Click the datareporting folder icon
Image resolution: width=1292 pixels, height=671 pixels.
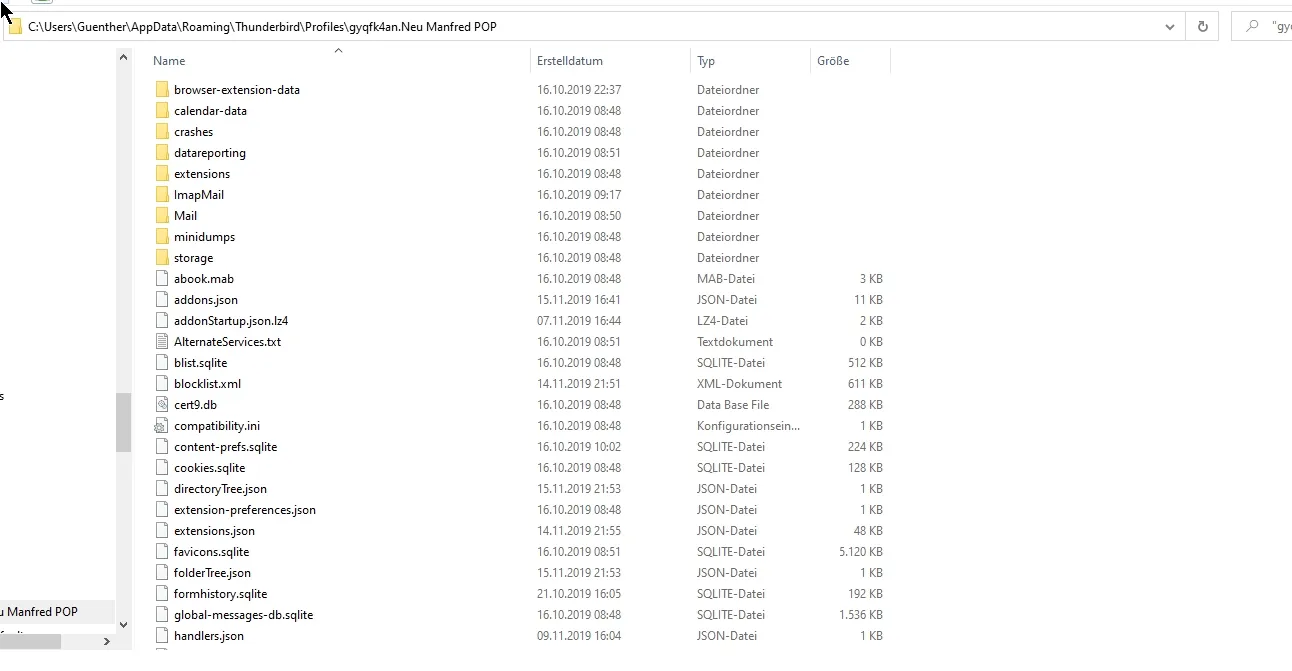pyautogui.click(x=162, y=153)
